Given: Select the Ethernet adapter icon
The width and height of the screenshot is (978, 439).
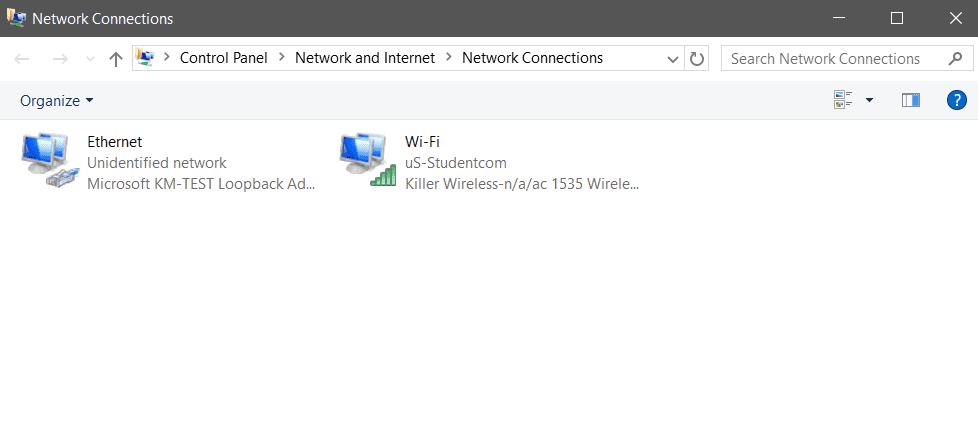Looking at the screenshot, I should (x=48, y=161).
